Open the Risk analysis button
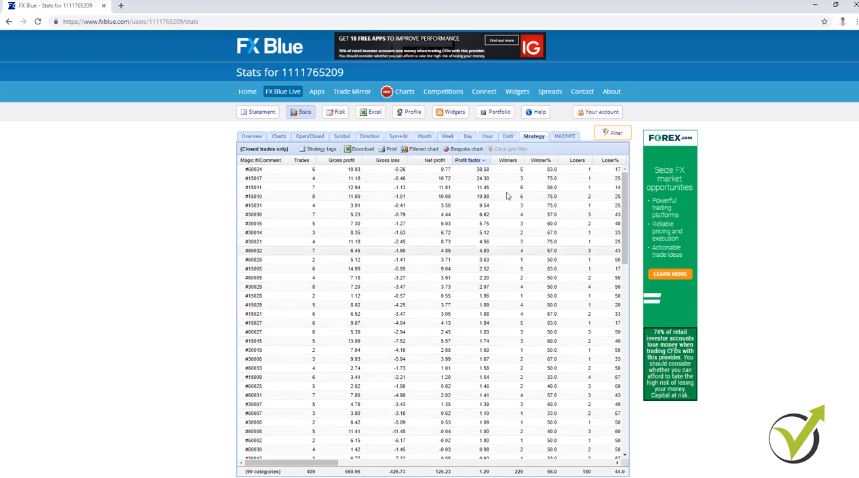This screenshot has height=478, width=859. coord(335,112)
